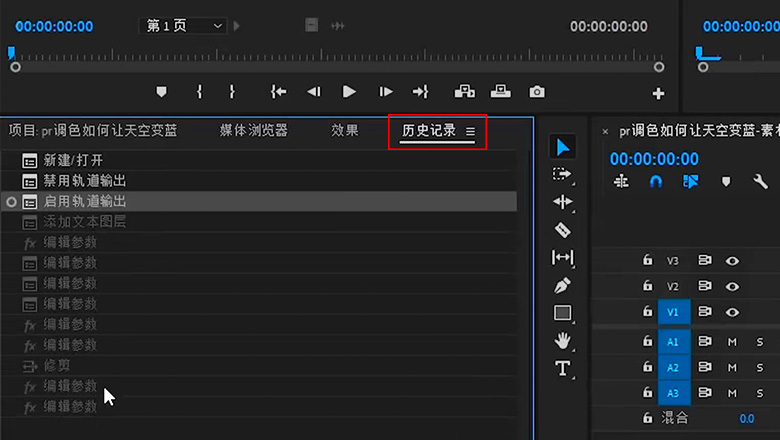Image resolution: width=780 pixels, height=440 pixels.
Task: Click the Mark Out brace button
Action: coord(232,91)
